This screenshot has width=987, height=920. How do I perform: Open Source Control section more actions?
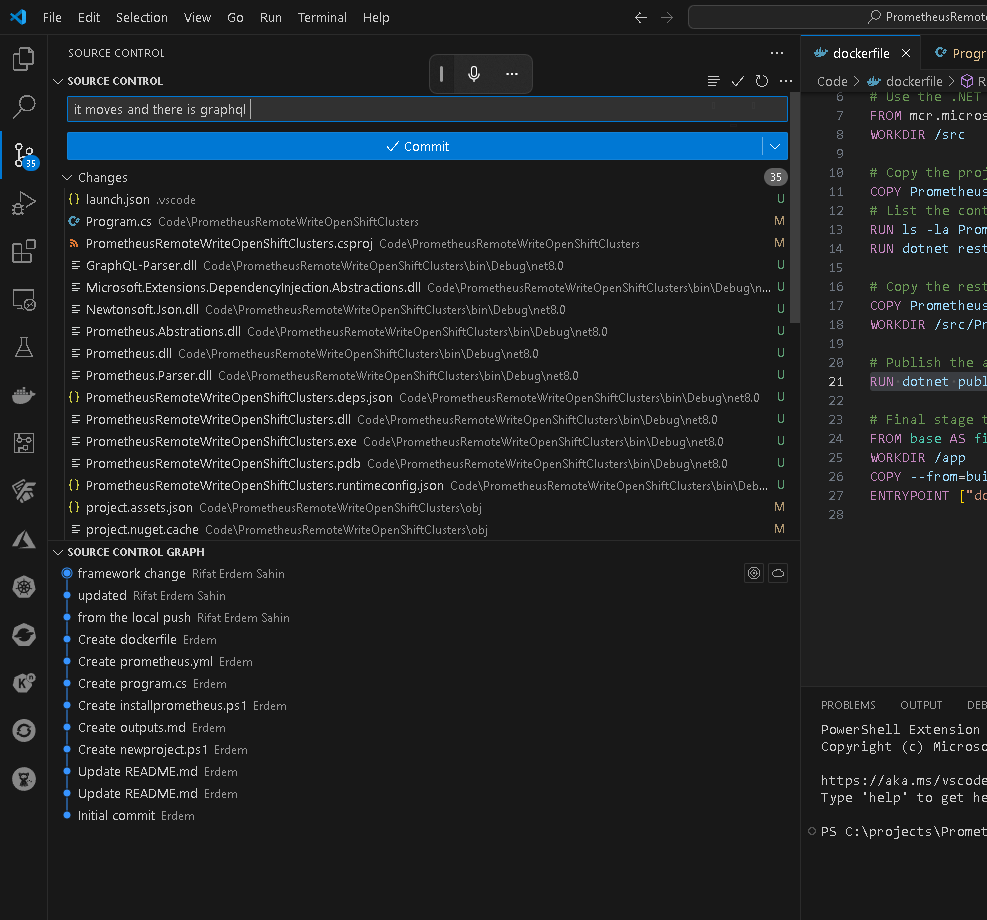point(786,81)
